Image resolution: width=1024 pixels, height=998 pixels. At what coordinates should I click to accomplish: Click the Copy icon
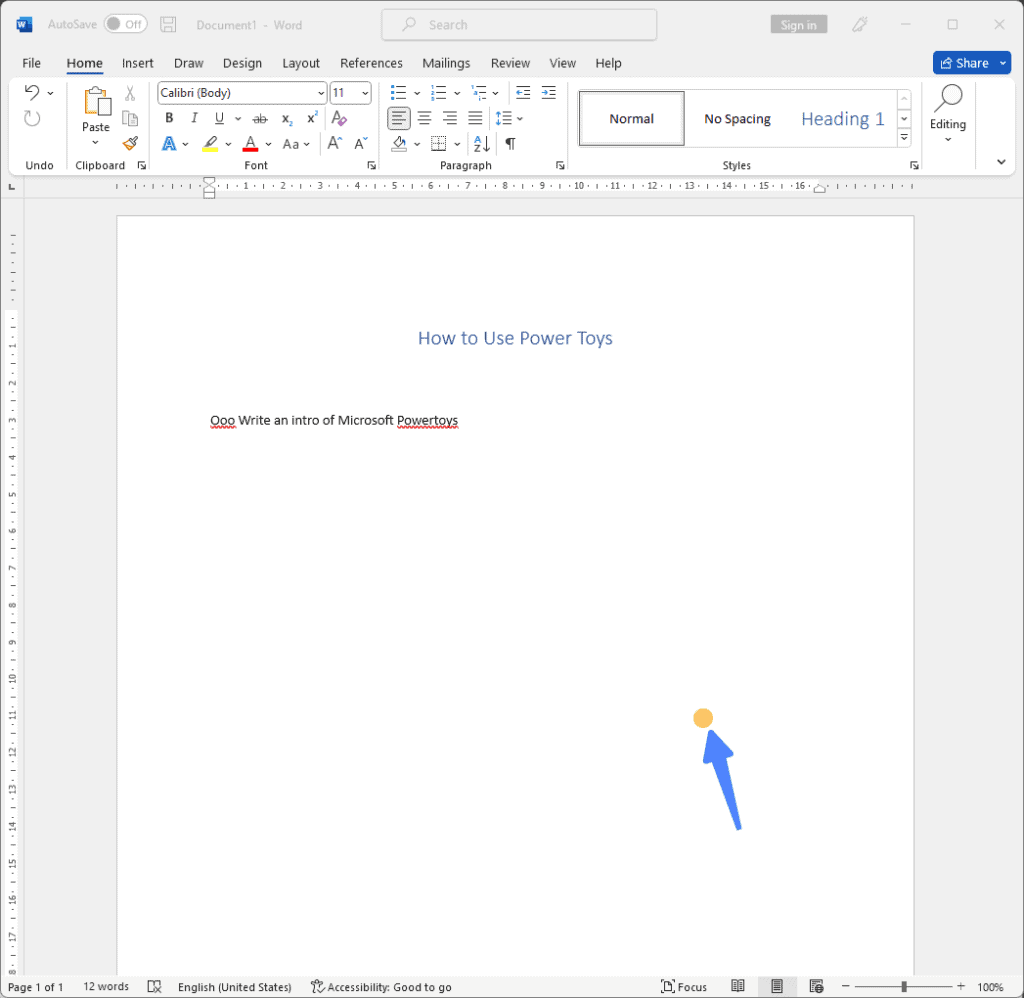tap(130, 118)
